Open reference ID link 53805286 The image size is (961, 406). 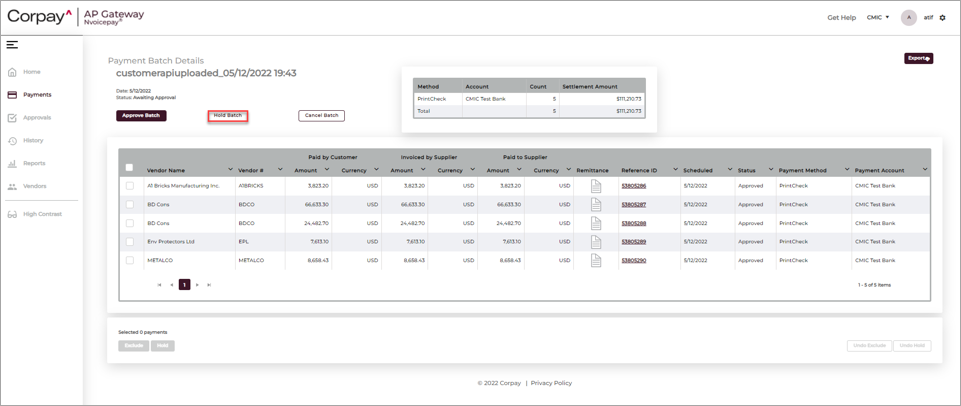[x=633, y=186]
